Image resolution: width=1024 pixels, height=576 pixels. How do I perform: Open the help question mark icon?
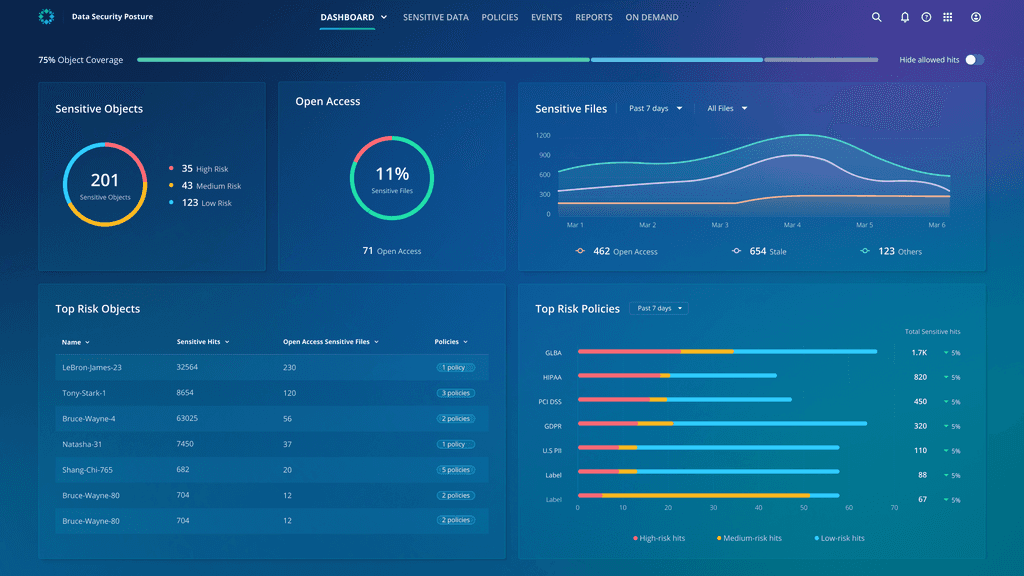[926, 18]
